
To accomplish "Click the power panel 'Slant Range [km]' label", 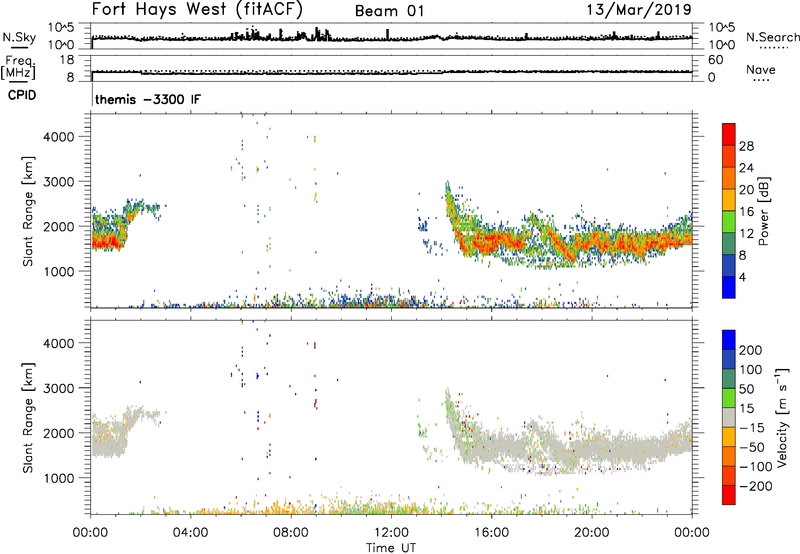I will tap(28, 211).
